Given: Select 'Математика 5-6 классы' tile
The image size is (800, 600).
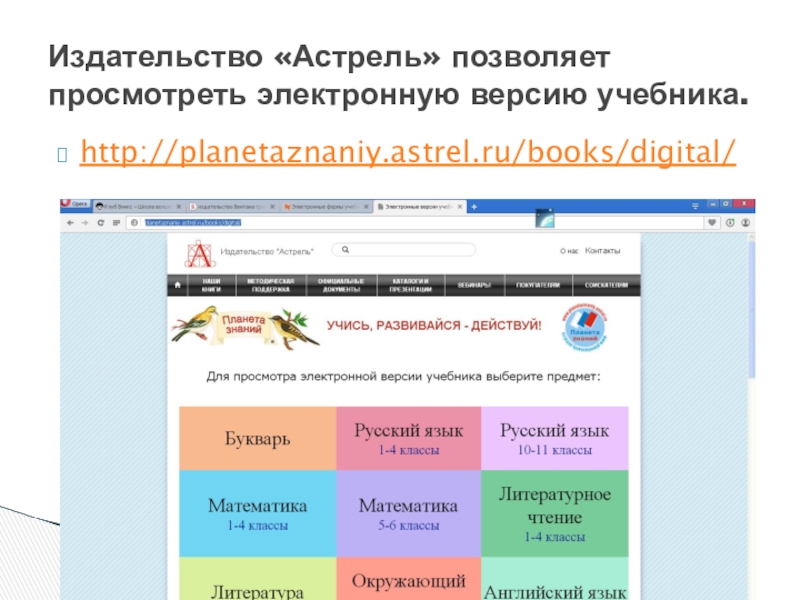Looking at the screenshot, I should [409, 513].
